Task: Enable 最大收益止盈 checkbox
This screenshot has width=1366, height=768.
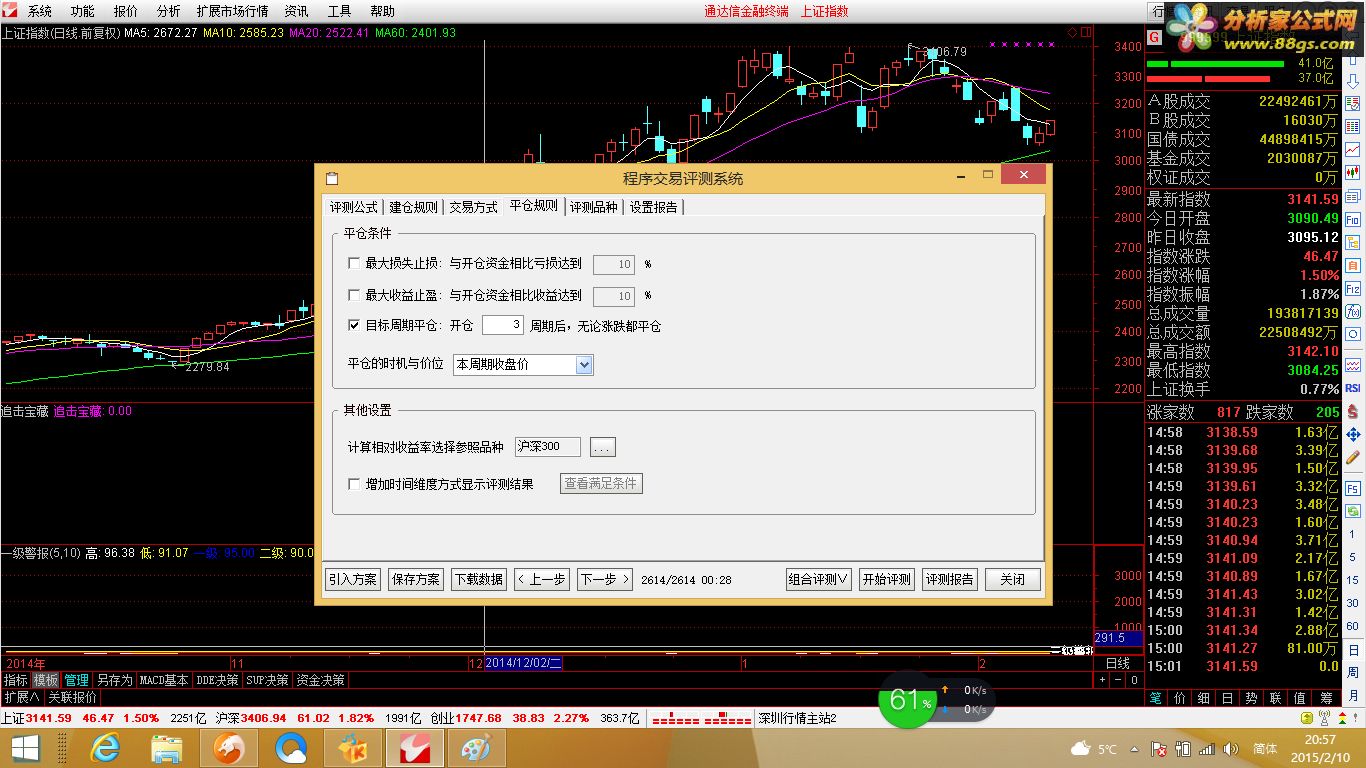Action: 353,295
